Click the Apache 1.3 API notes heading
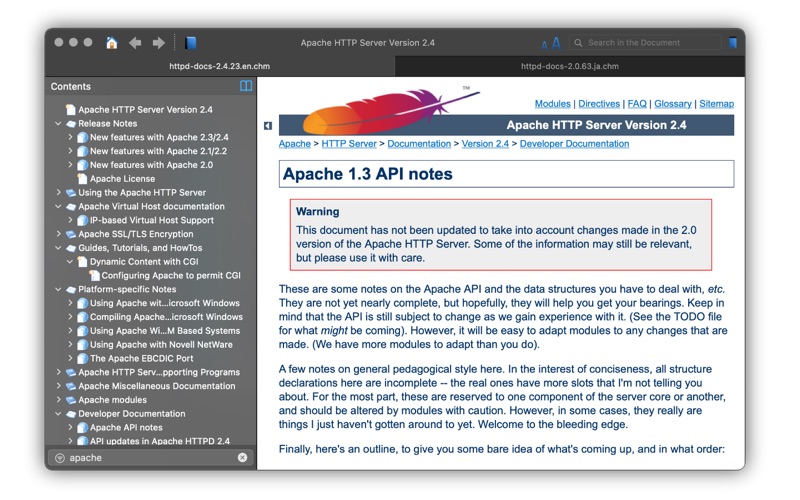Image resolution: width=800 pixels, height=500 pixels. coord(367,174)
